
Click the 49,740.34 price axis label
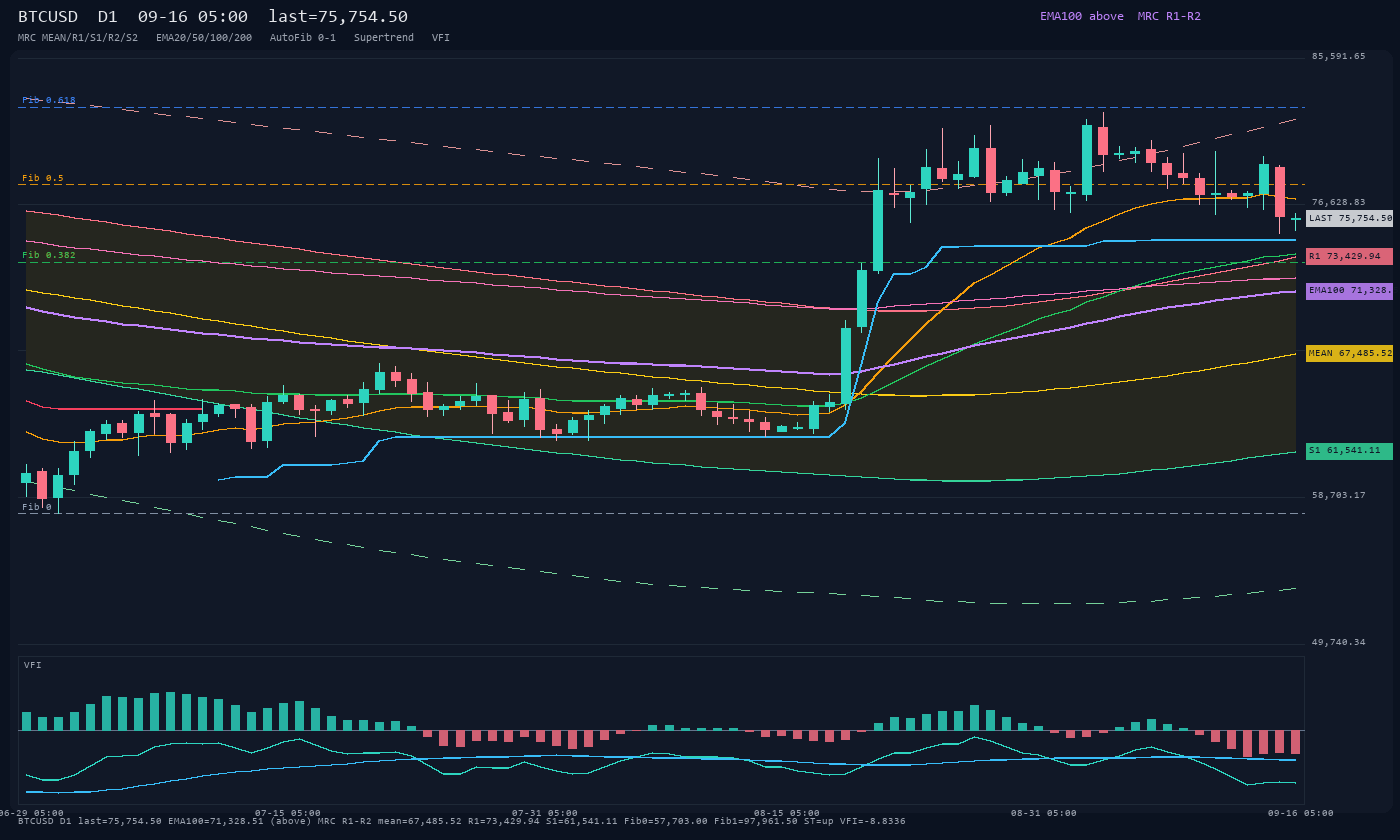tap(1338, 642)
